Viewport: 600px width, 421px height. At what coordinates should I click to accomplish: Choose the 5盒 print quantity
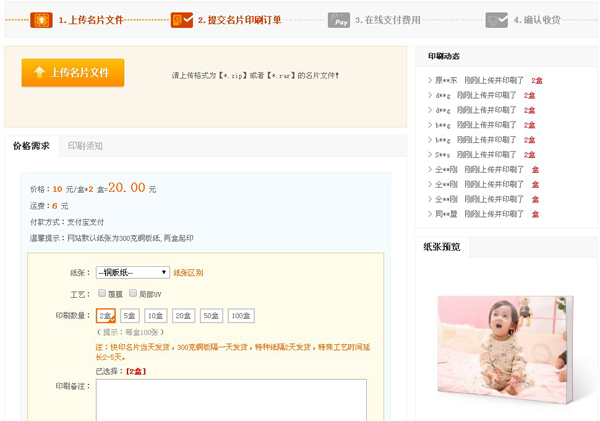coord(130,316)
